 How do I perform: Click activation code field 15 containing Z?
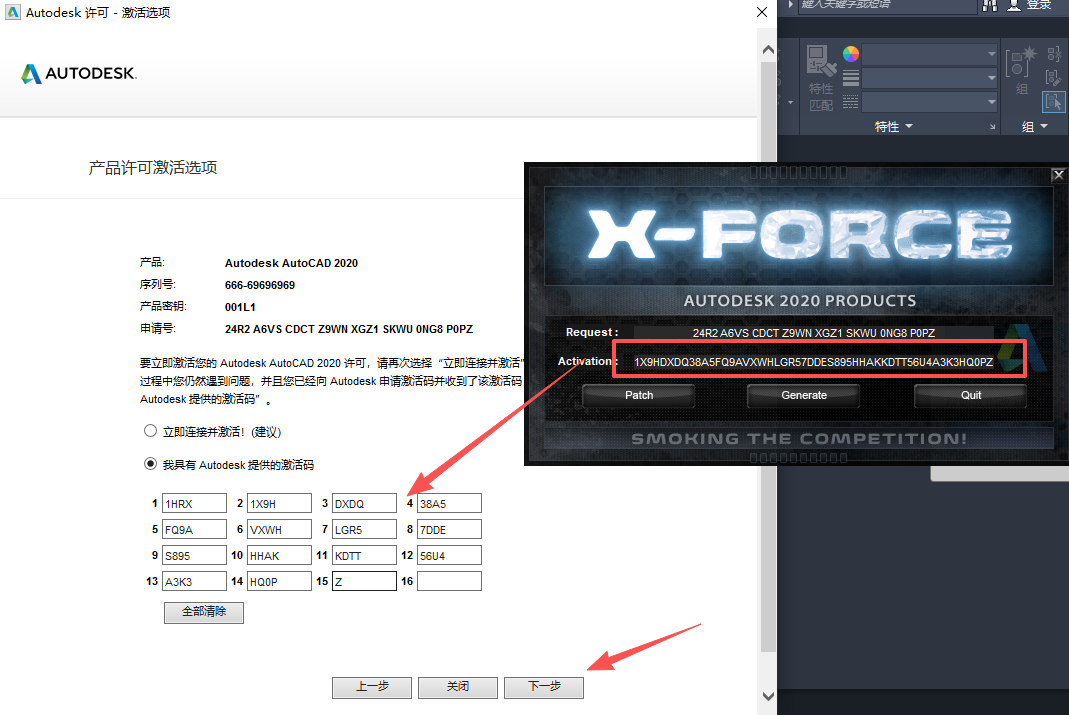[x=364, y=581]
